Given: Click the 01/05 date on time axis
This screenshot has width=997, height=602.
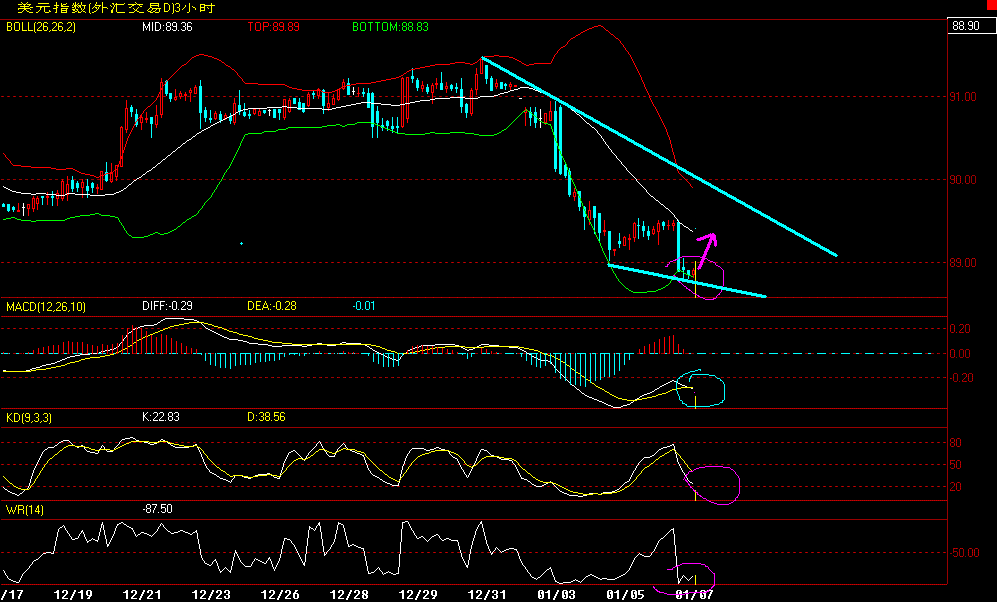Looking at the screenshot, I should 625,595.
